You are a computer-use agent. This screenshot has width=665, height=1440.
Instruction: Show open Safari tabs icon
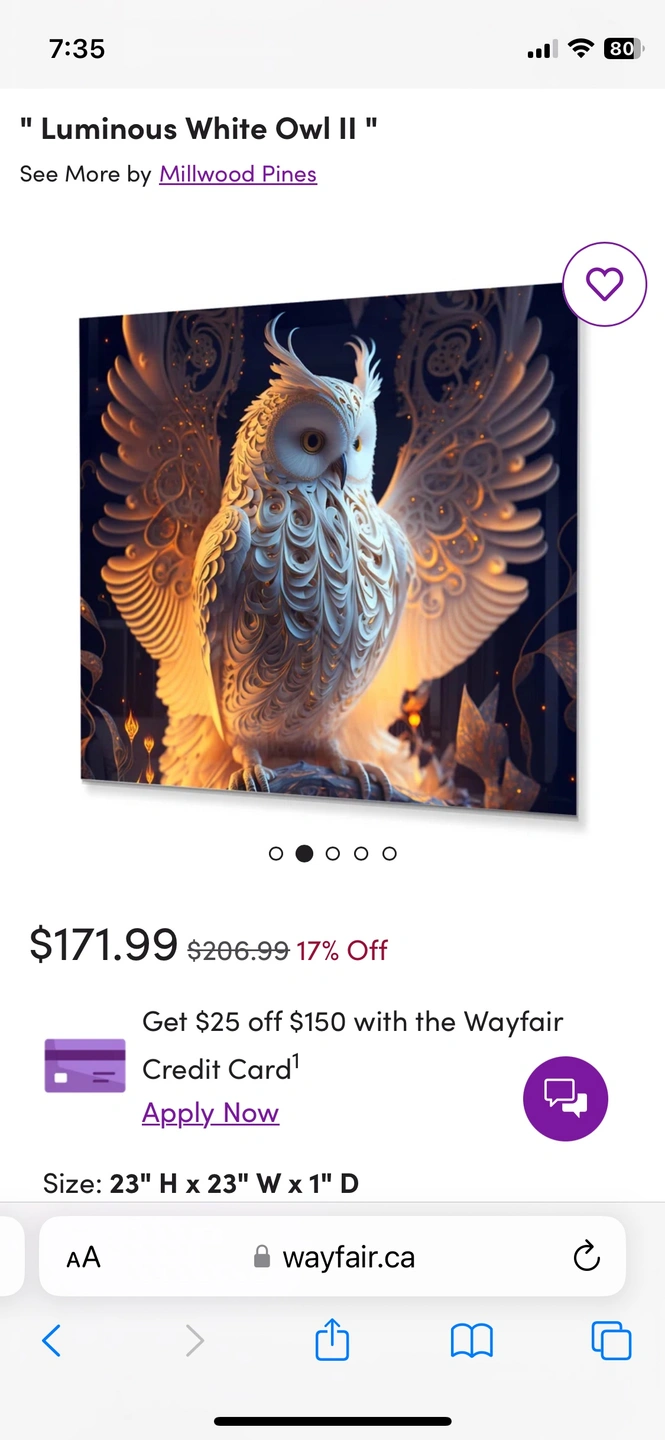point(611,1340)
